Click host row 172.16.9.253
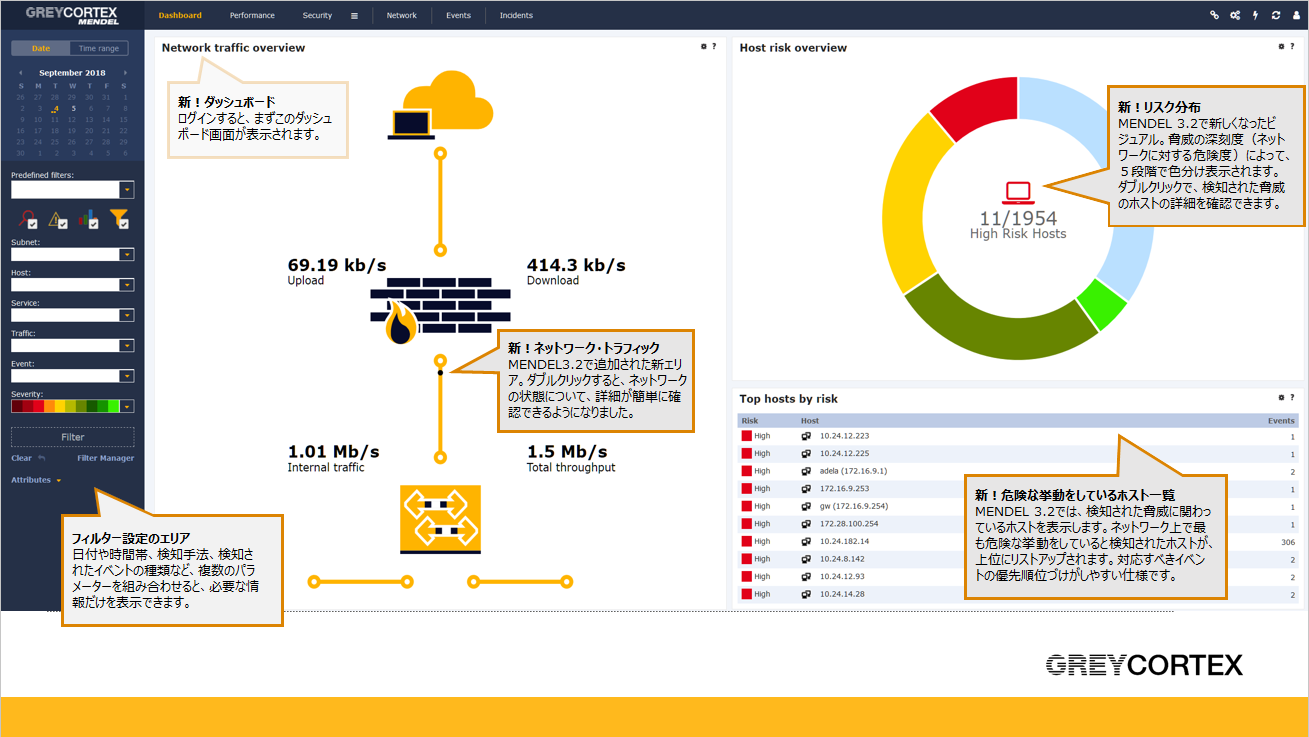The height and width of the screenshot is (737, 1309). point(1018,489)
